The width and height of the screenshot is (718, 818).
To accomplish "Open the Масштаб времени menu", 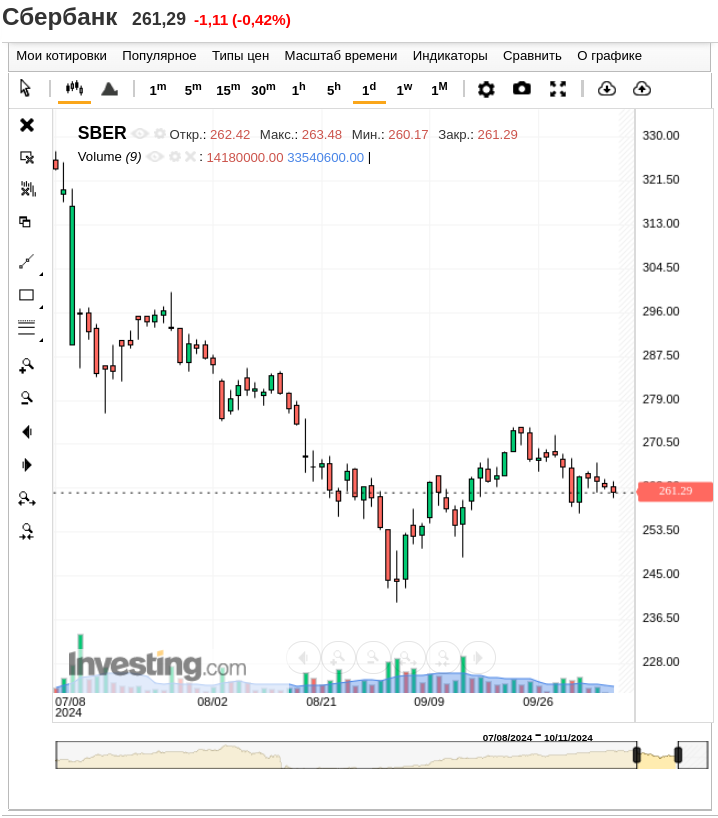I will tap(341, 56).
